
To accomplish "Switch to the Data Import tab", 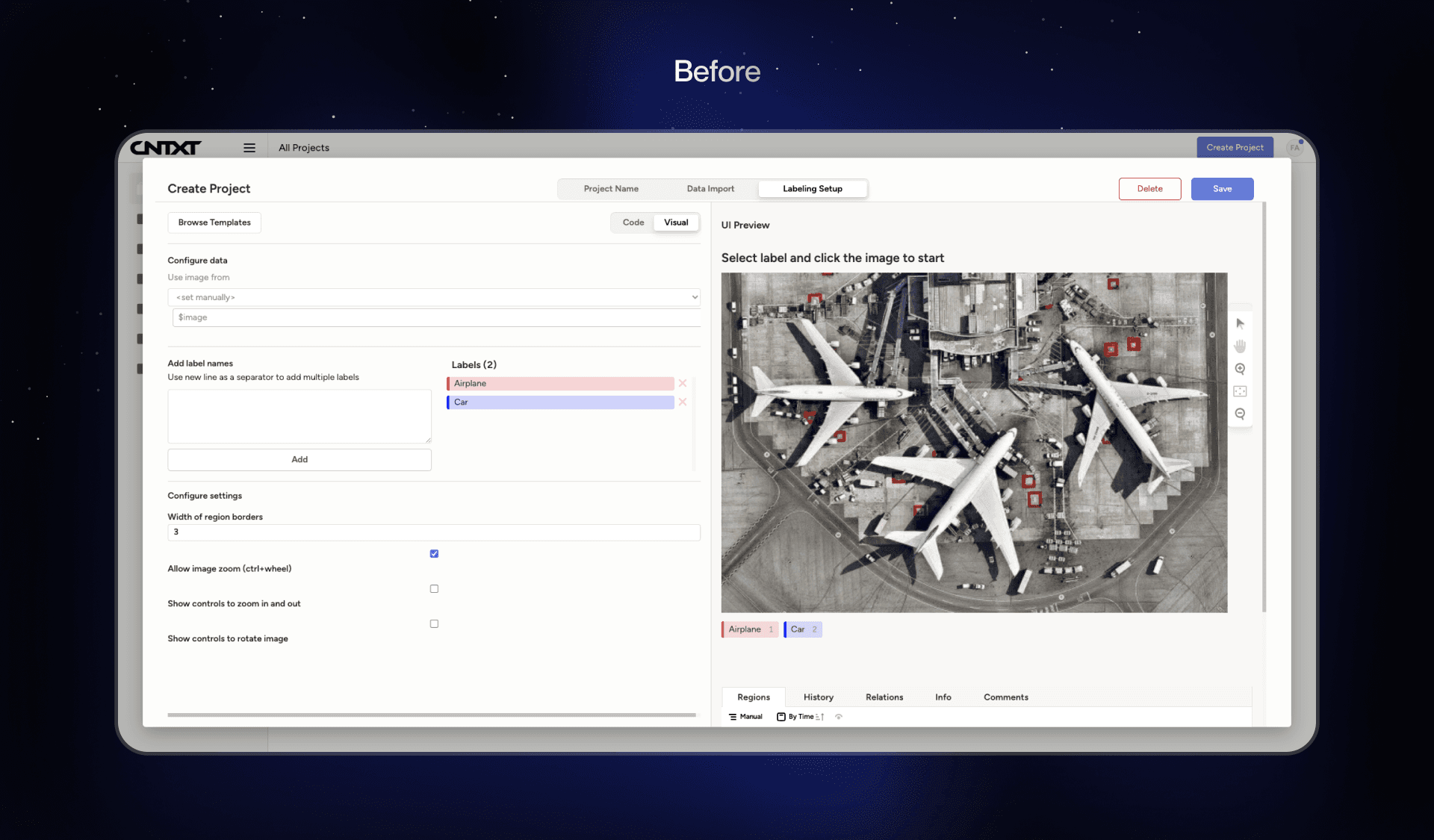I will pyautogui.click(x=710, y=189).
